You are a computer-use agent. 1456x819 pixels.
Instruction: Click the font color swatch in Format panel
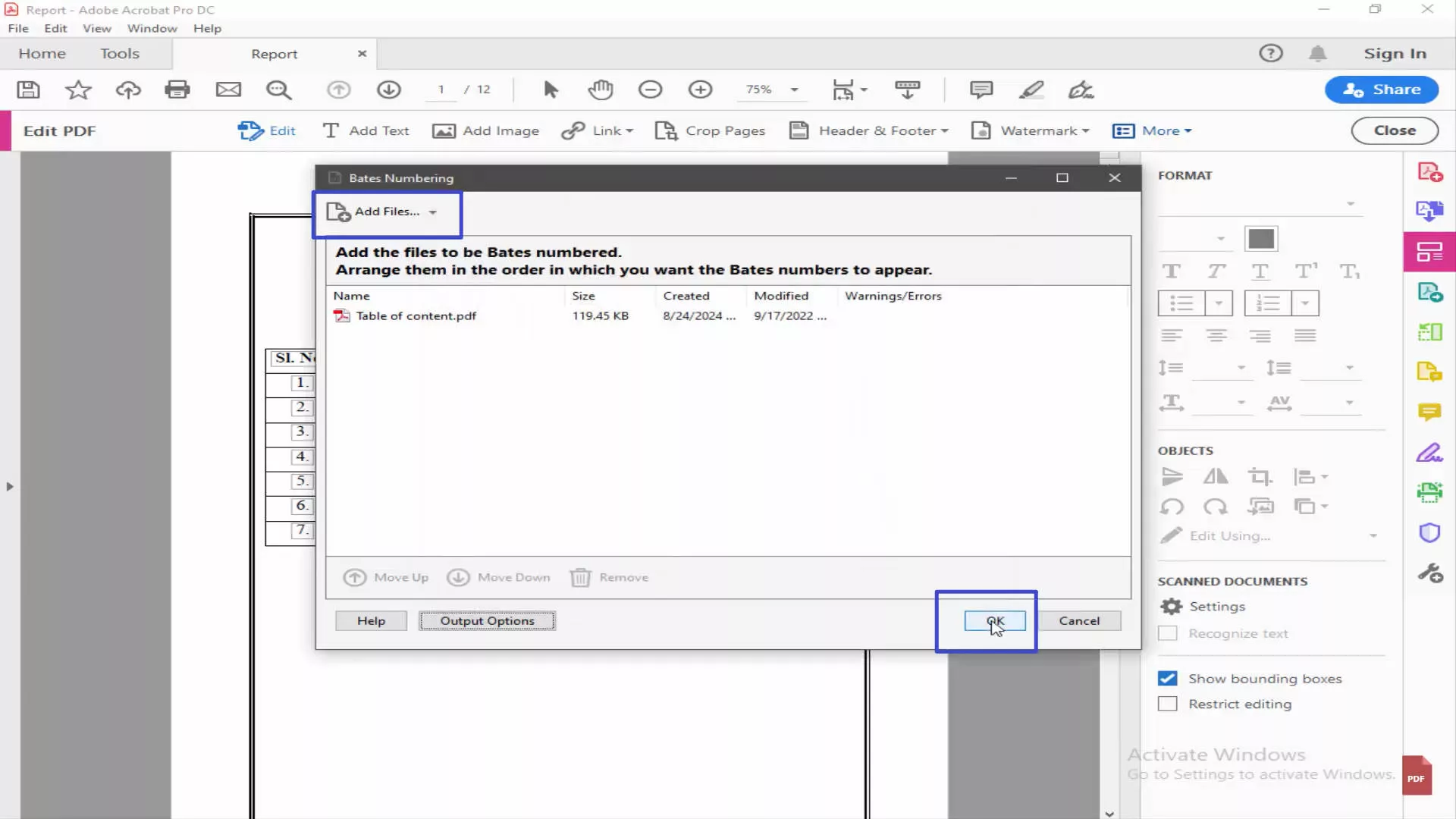point(1261,238)
